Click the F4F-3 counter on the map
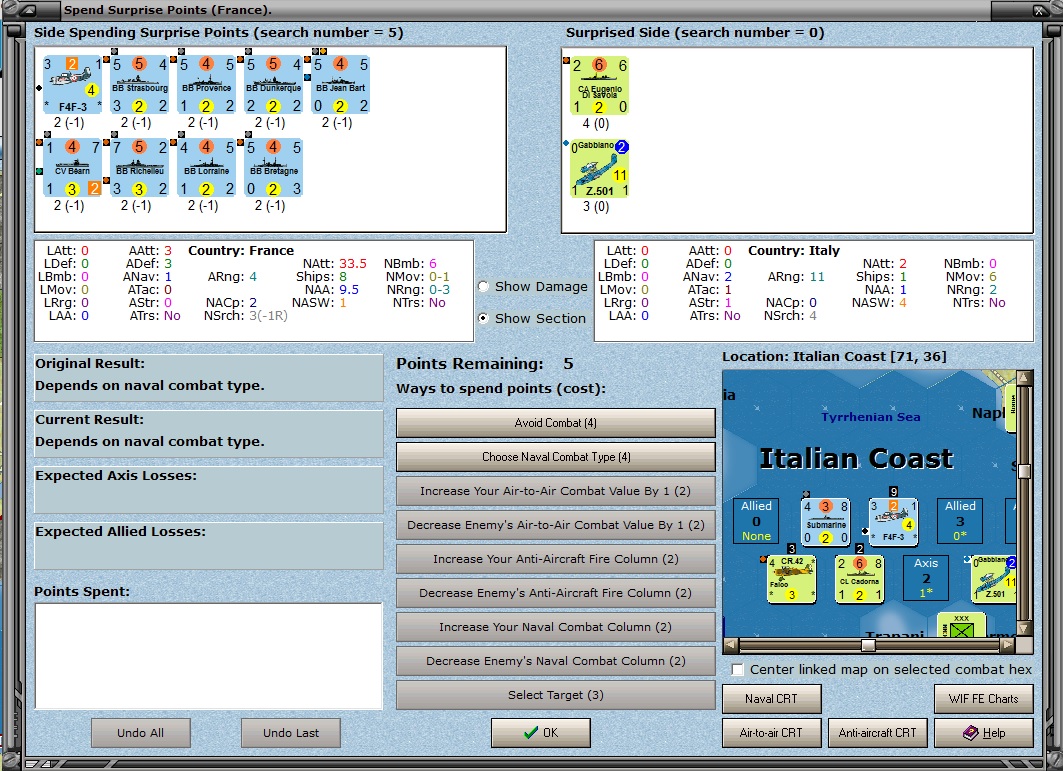Viewport: 1063px width, 771px height. tap(894, 521)
